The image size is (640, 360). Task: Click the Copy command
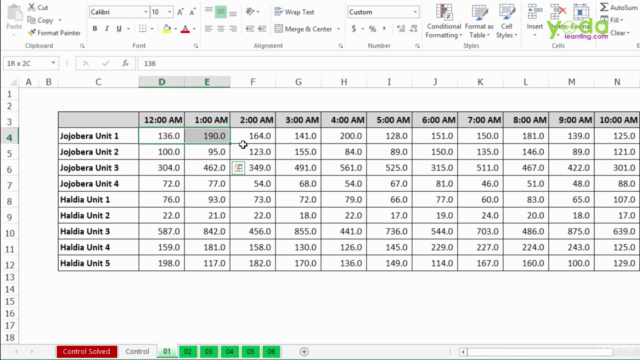coord(40,20)
